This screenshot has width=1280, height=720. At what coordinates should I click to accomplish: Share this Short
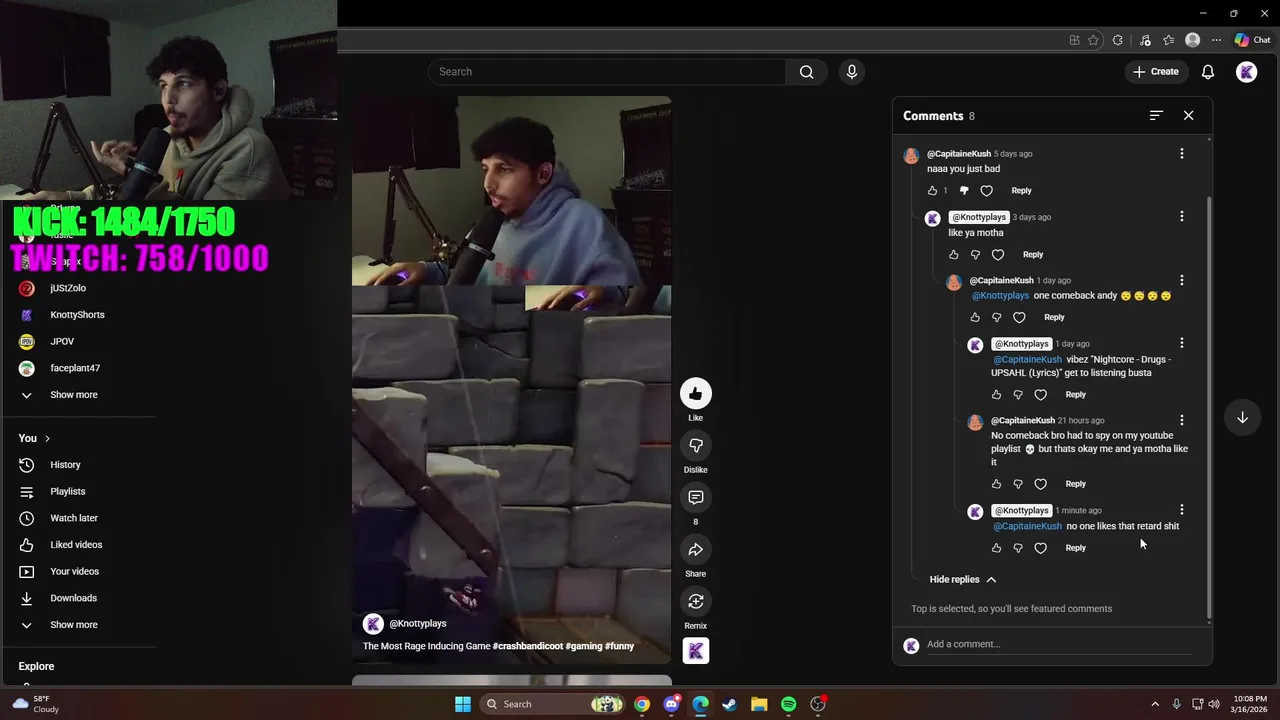click(695, 550)
